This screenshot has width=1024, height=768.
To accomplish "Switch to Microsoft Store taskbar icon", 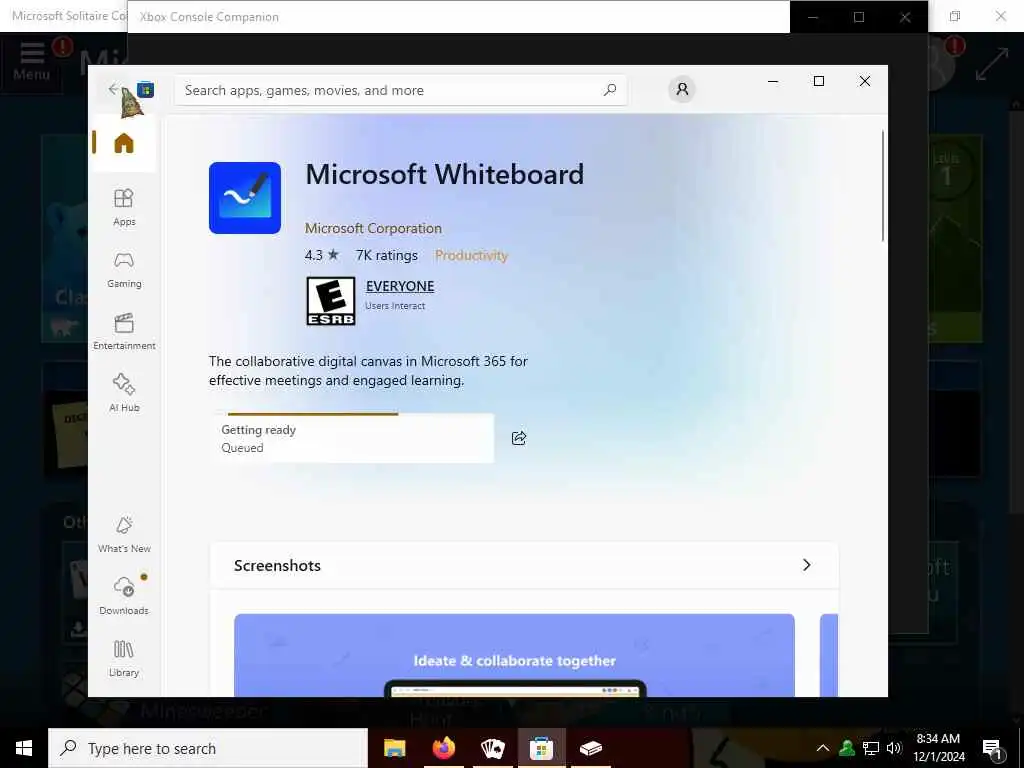I will 541,748.
